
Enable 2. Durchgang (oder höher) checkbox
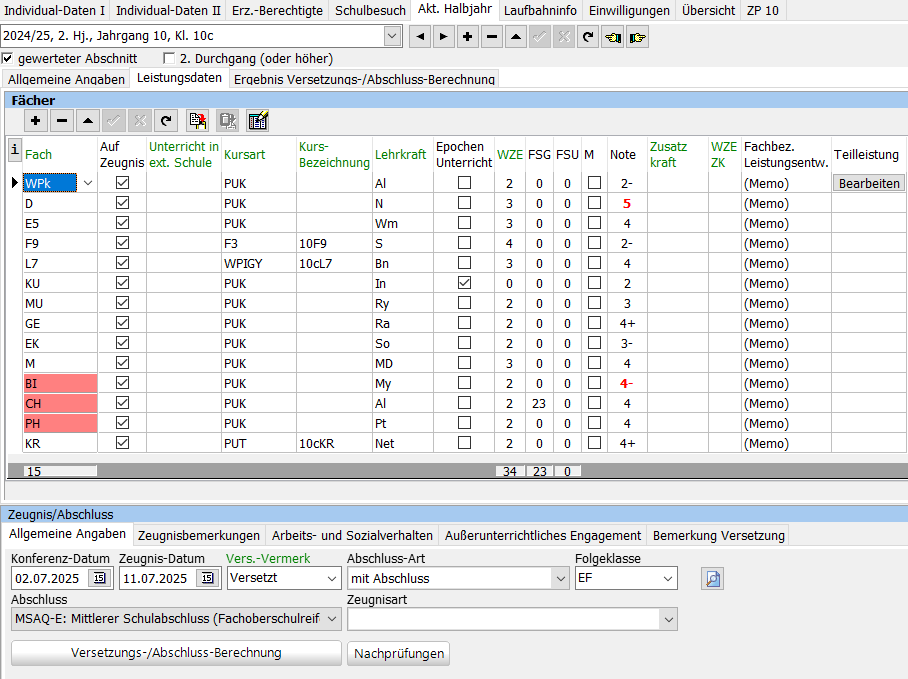[169, 58]
